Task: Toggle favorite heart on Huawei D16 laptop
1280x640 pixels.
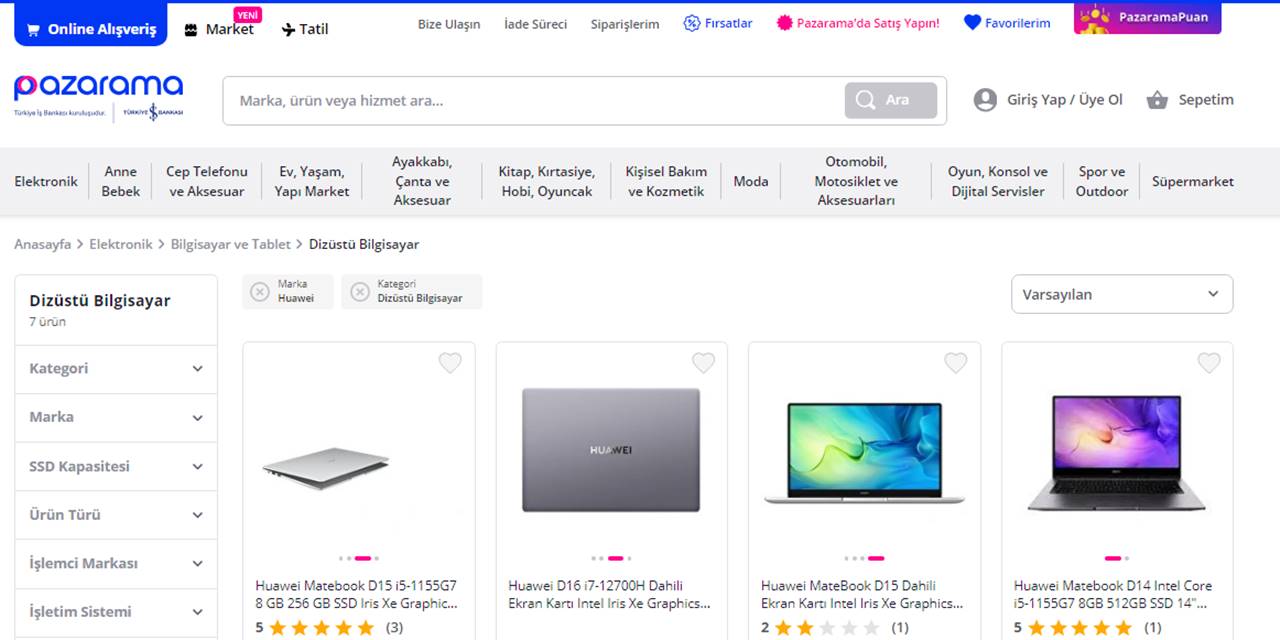Action: (703, 363)
